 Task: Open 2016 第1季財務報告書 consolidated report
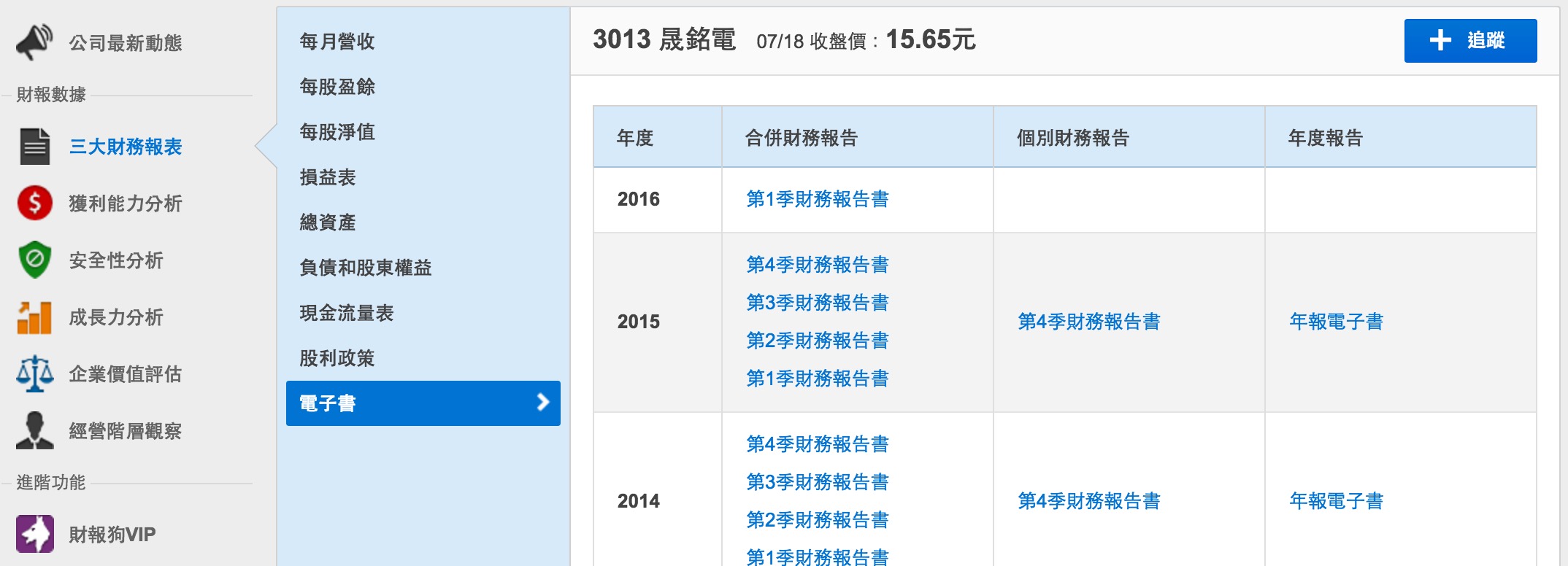(818, 199)
